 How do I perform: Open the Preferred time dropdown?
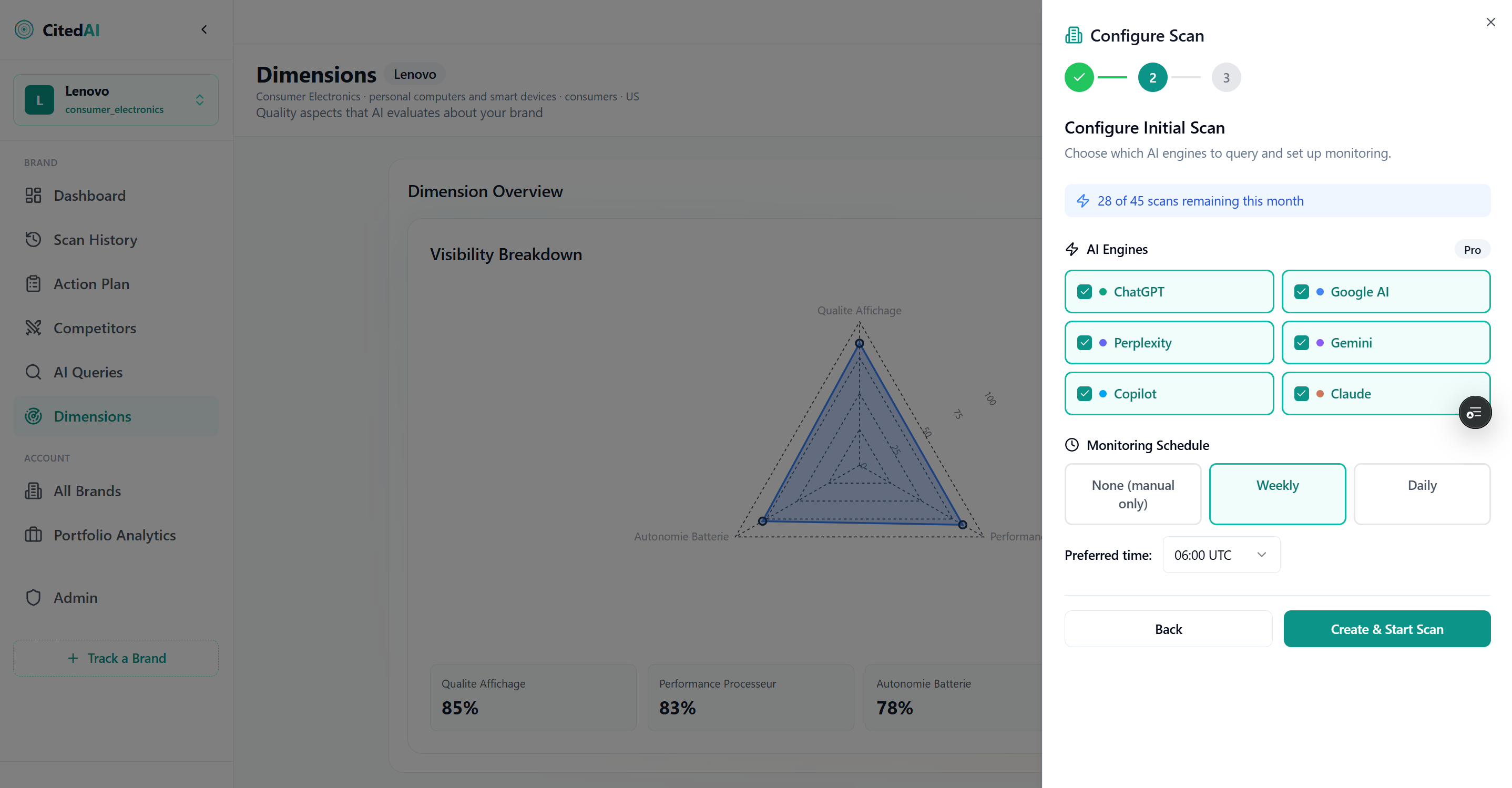(x=1221, y=555)
